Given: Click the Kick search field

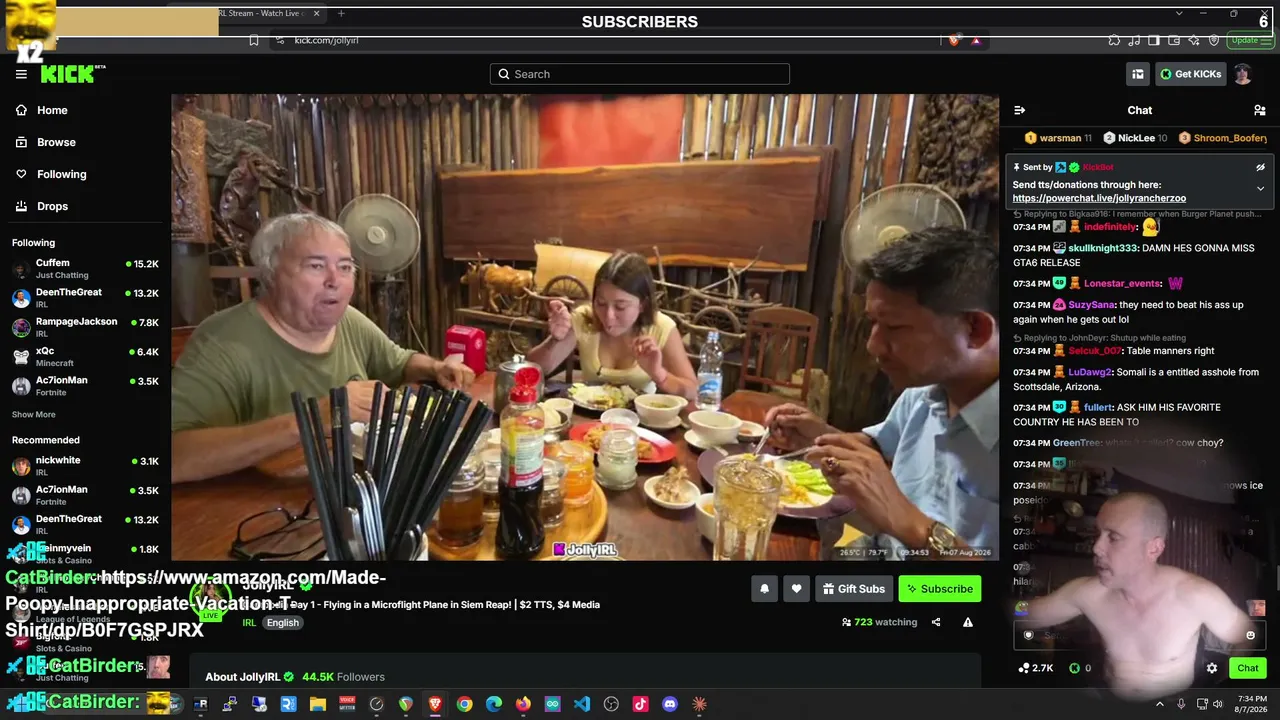Looking at the screenshot, I should tap(640, 74).
